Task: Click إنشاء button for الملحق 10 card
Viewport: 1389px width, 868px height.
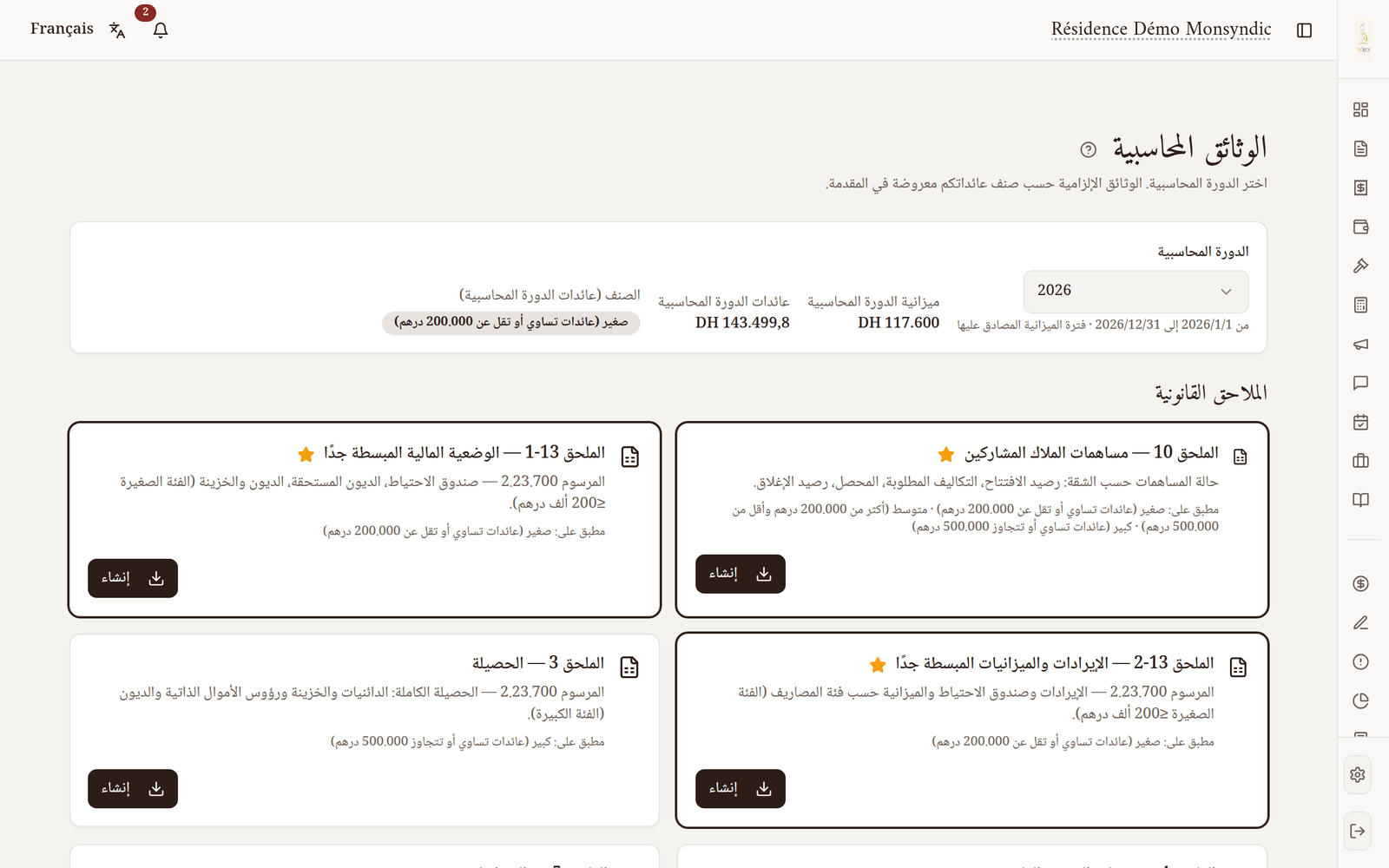Action: click(741, 574)
